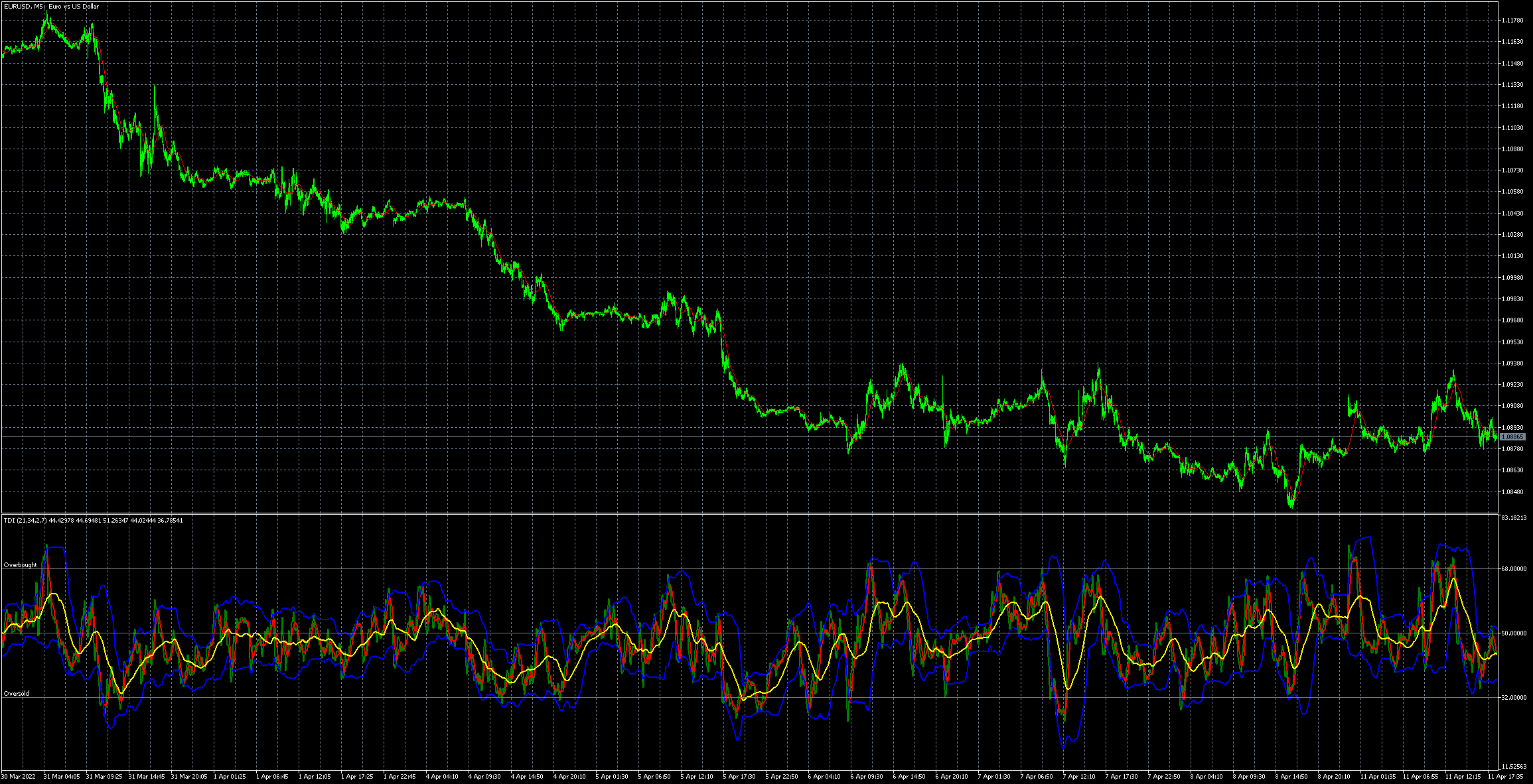This screenshot has height=784, width=1533.
Task: Click the 1.11330 price scale label
Action: [x=1512, y=85]
